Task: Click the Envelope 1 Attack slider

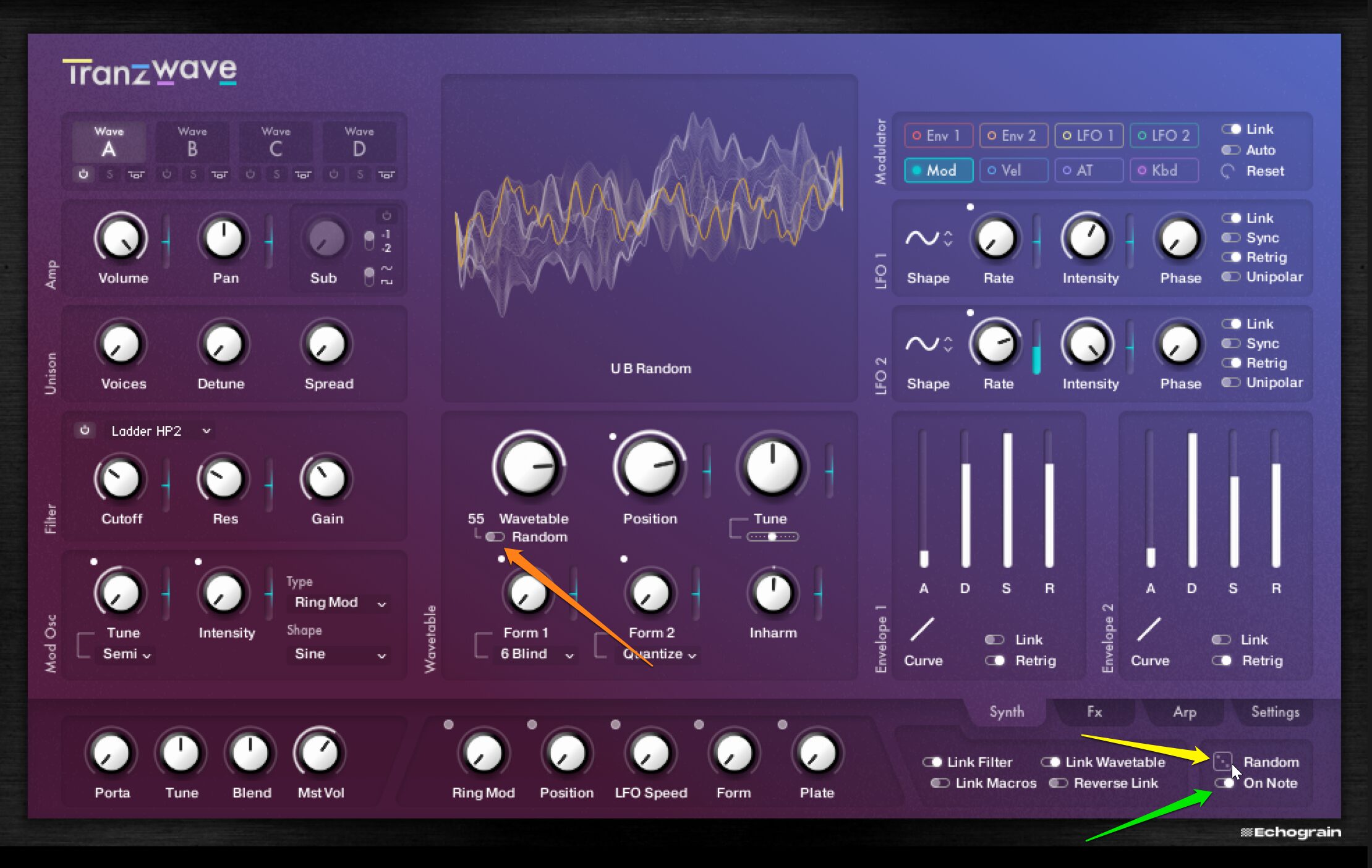Action: [x=923, y=499]
